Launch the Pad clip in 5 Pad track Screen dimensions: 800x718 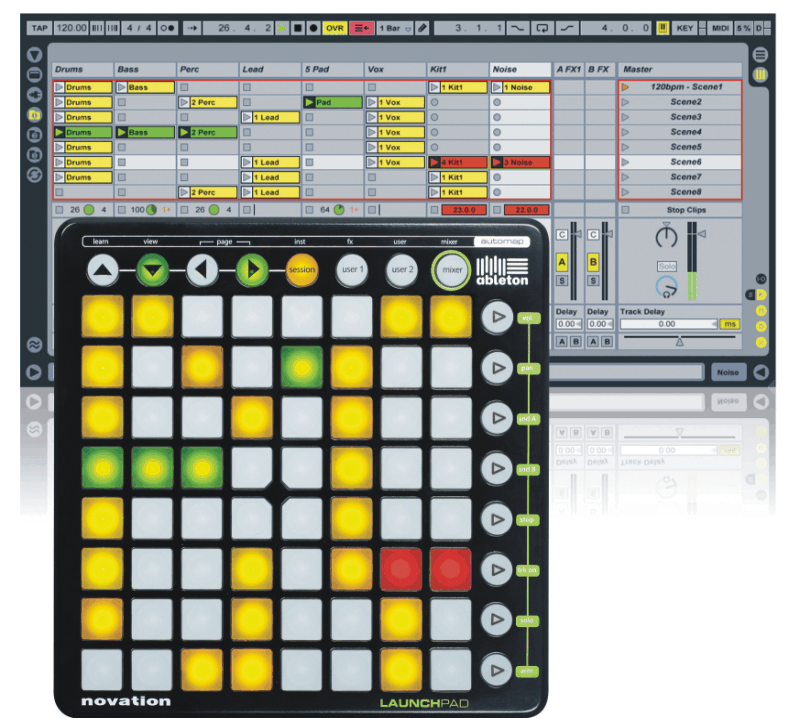[331, 102]
